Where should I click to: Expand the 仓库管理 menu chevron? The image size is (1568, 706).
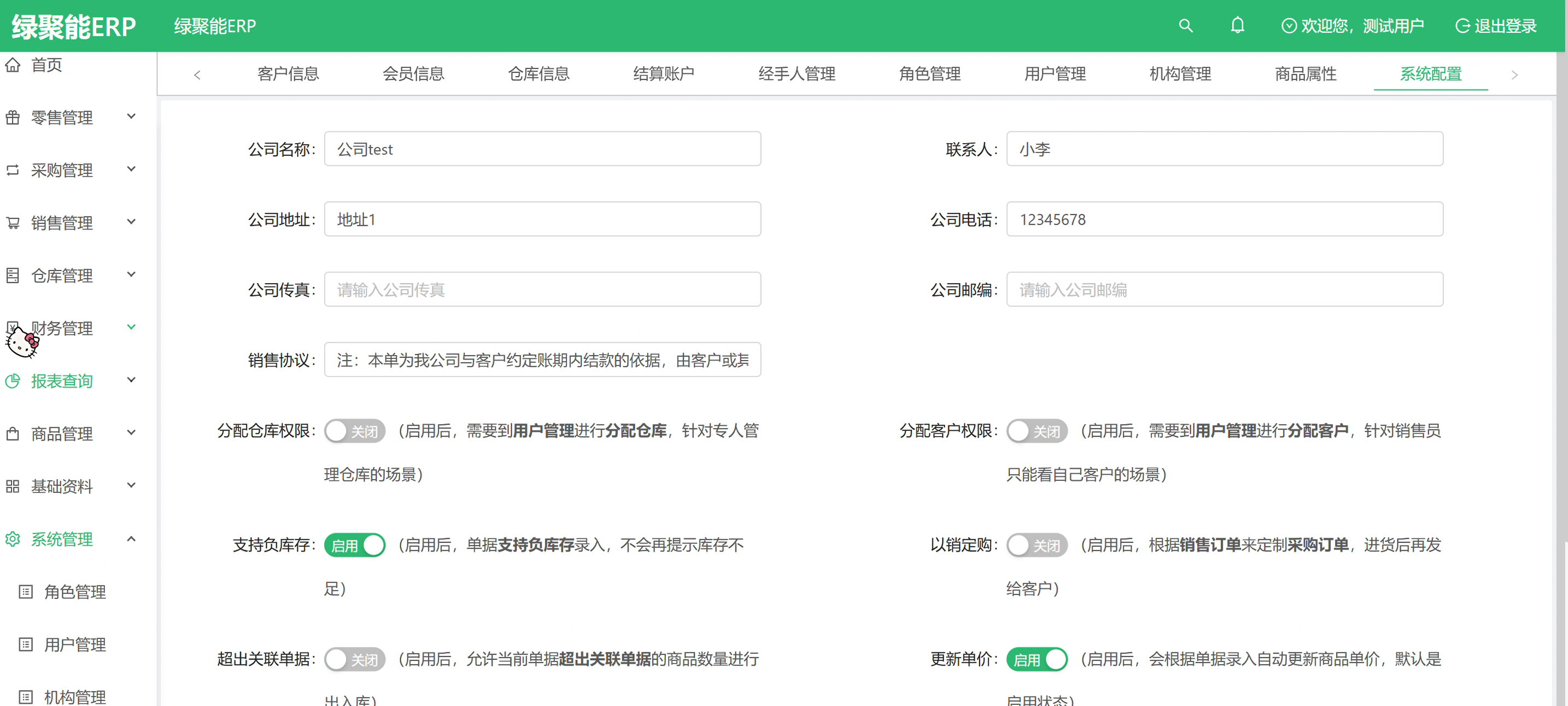[131, 274]
